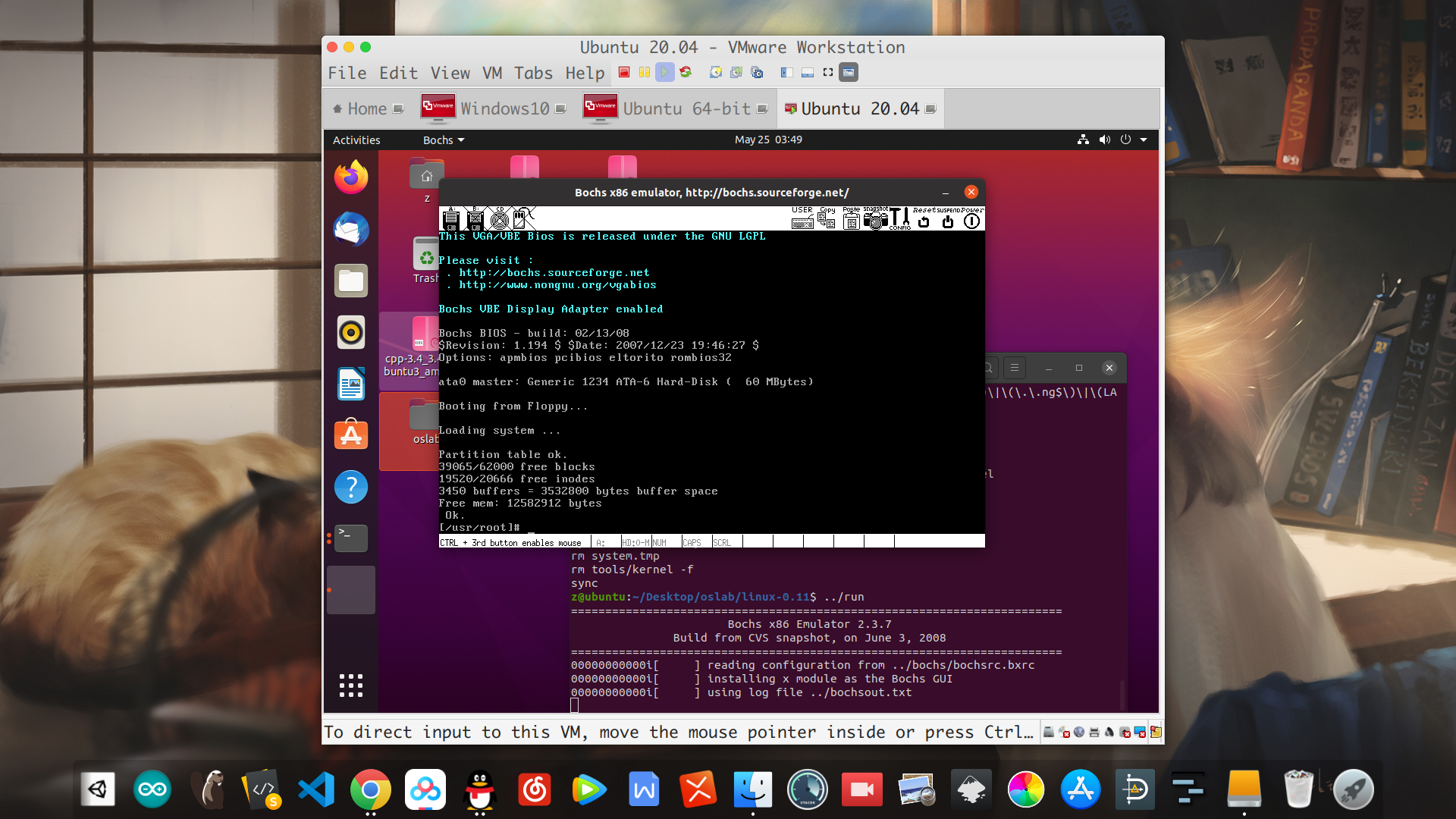This screenshot has width=1456, height=819.
Task: Take a snapshot using Bochs snapshot icon
Action: click(x=876, y=221)
